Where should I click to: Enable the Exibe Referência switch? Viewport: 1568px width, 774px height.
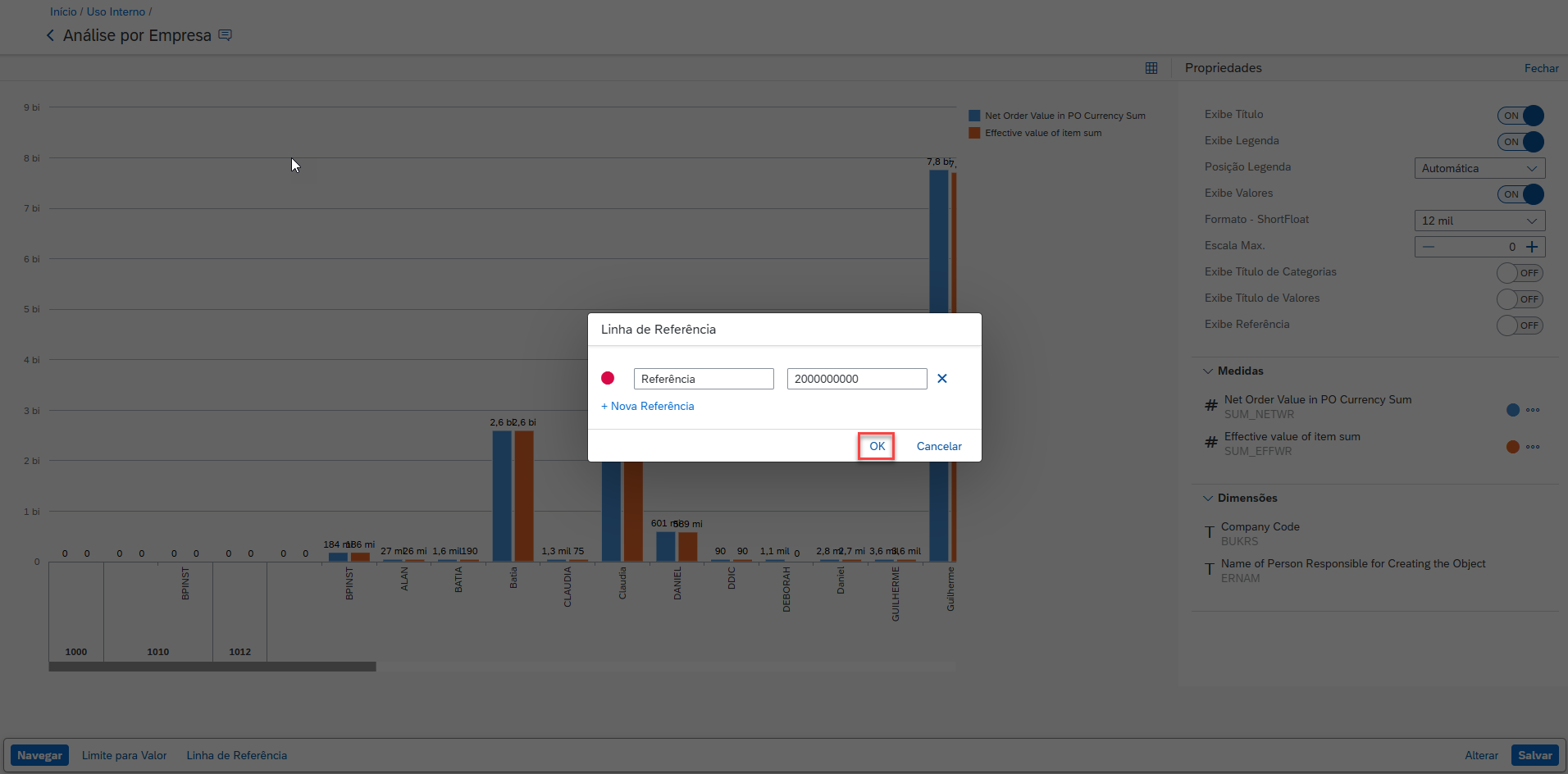(1520, 326)
